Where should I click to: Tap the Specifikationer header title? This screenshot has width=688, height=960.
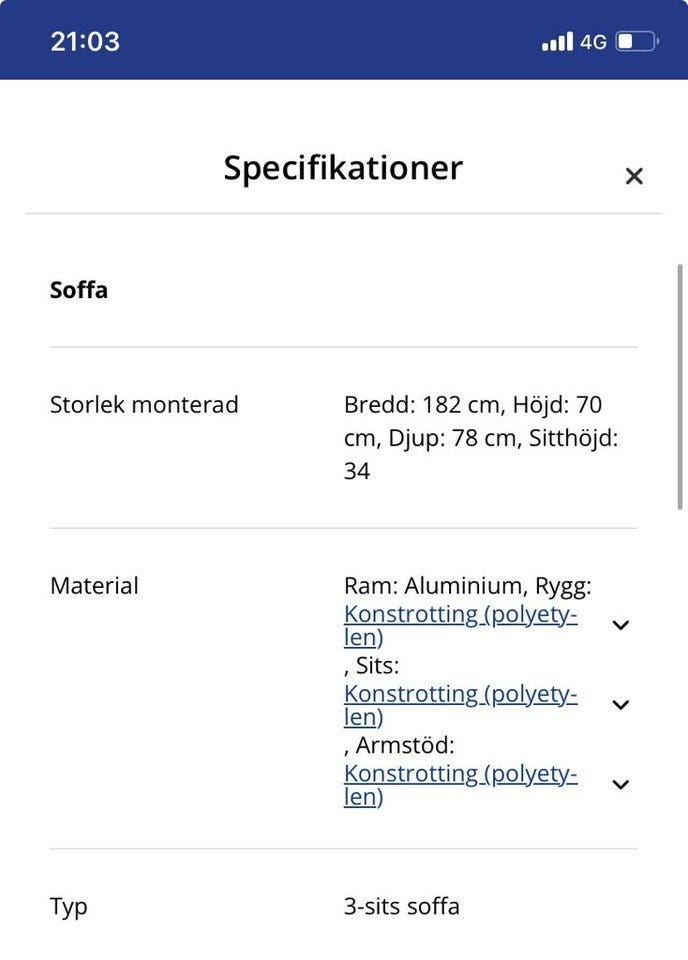[x=343, y=168]
